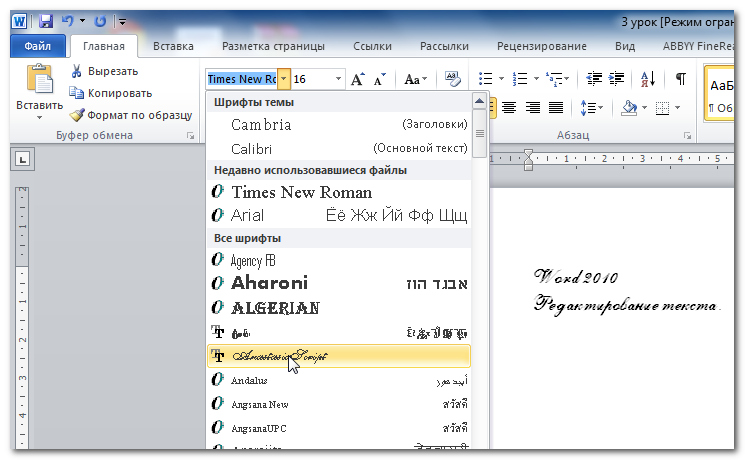745x460 pixels.
Task: Align paragraph text to the right
Action: (532, 108)
